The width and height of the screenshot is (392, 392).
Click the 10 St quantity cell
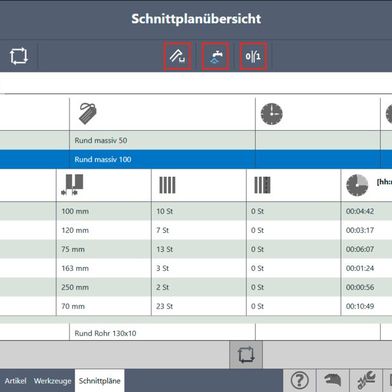199,211
